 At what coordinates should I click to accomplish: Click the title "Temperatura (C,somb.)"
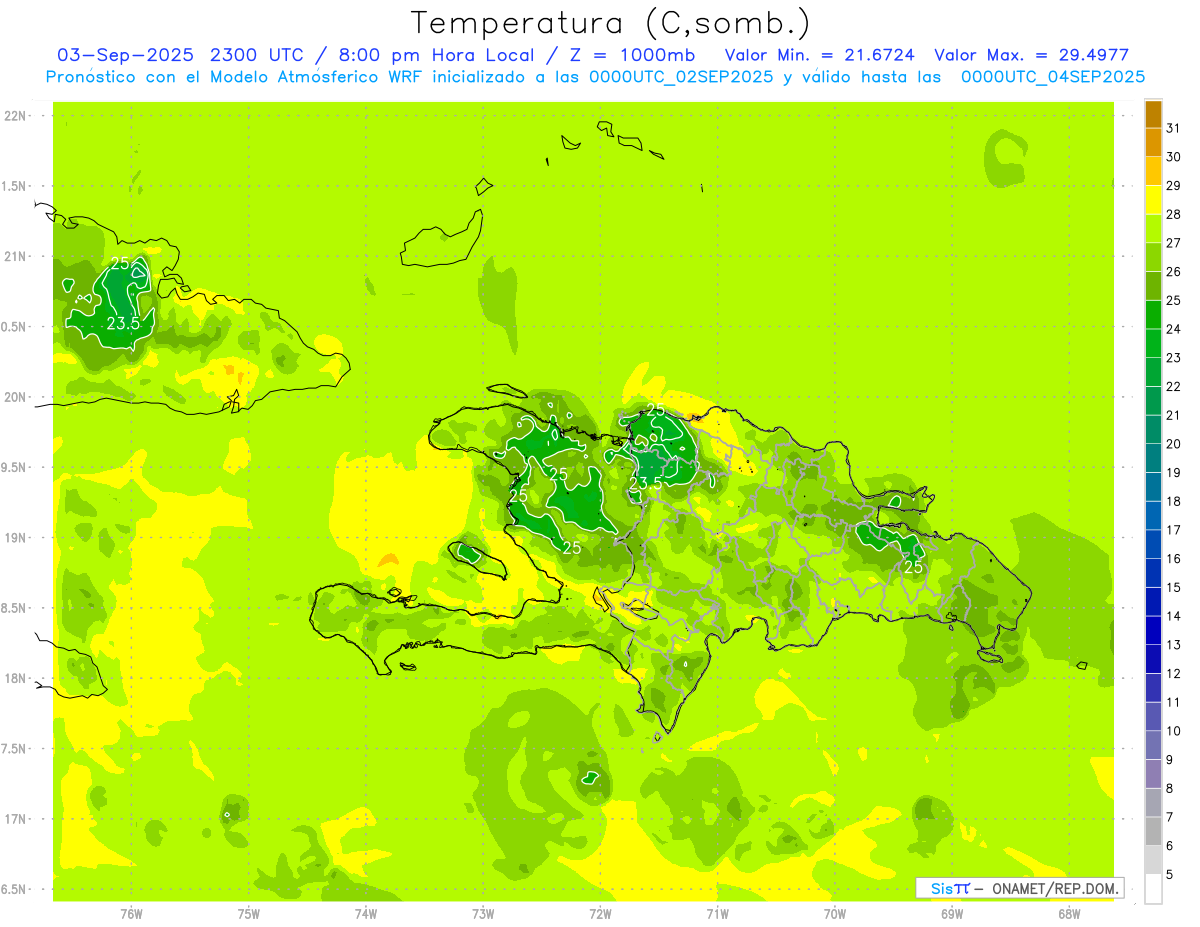pyautogui.click(x=611, y=23)
